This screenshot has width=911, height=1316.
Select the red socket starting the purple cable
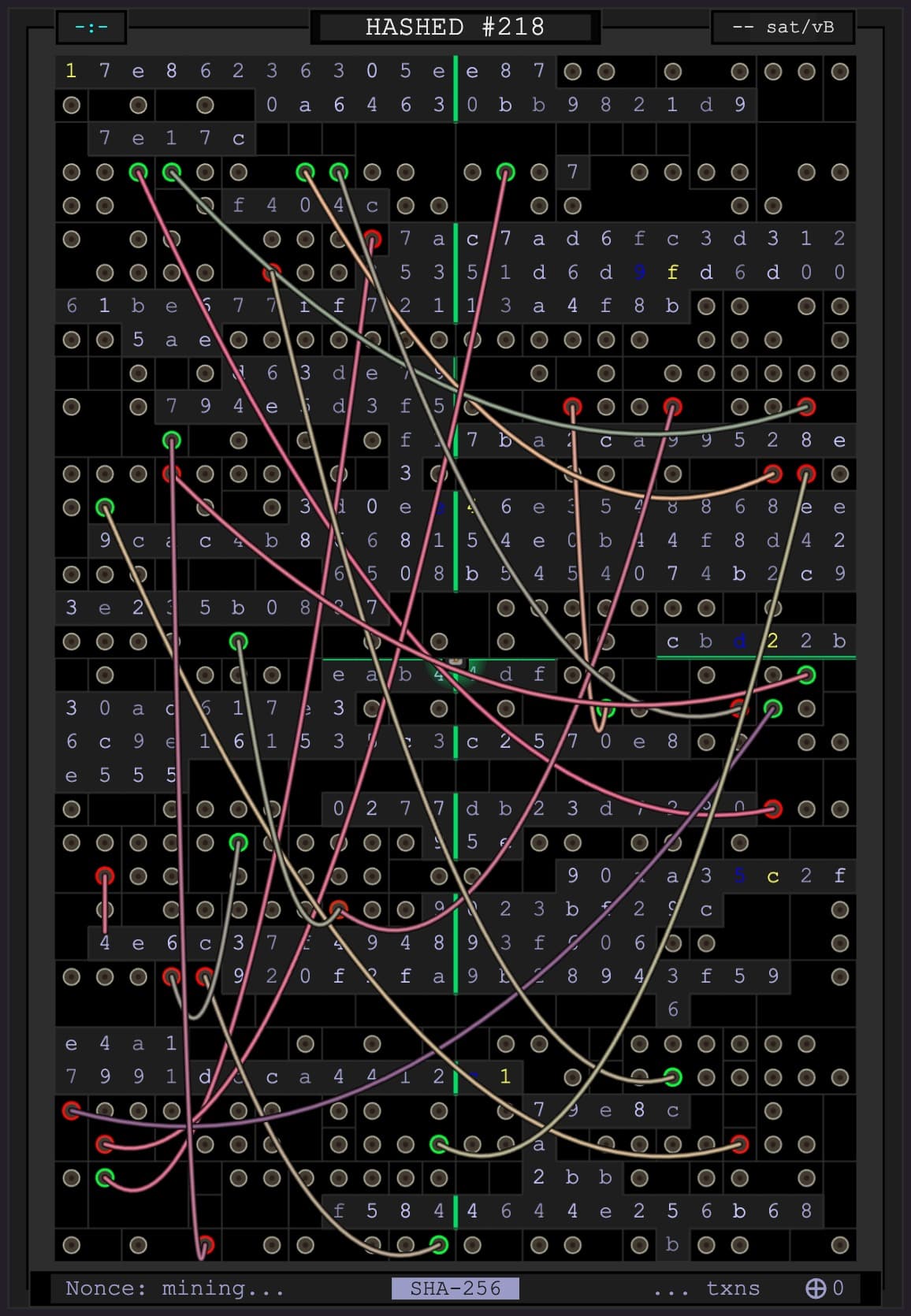point(72,1110)
